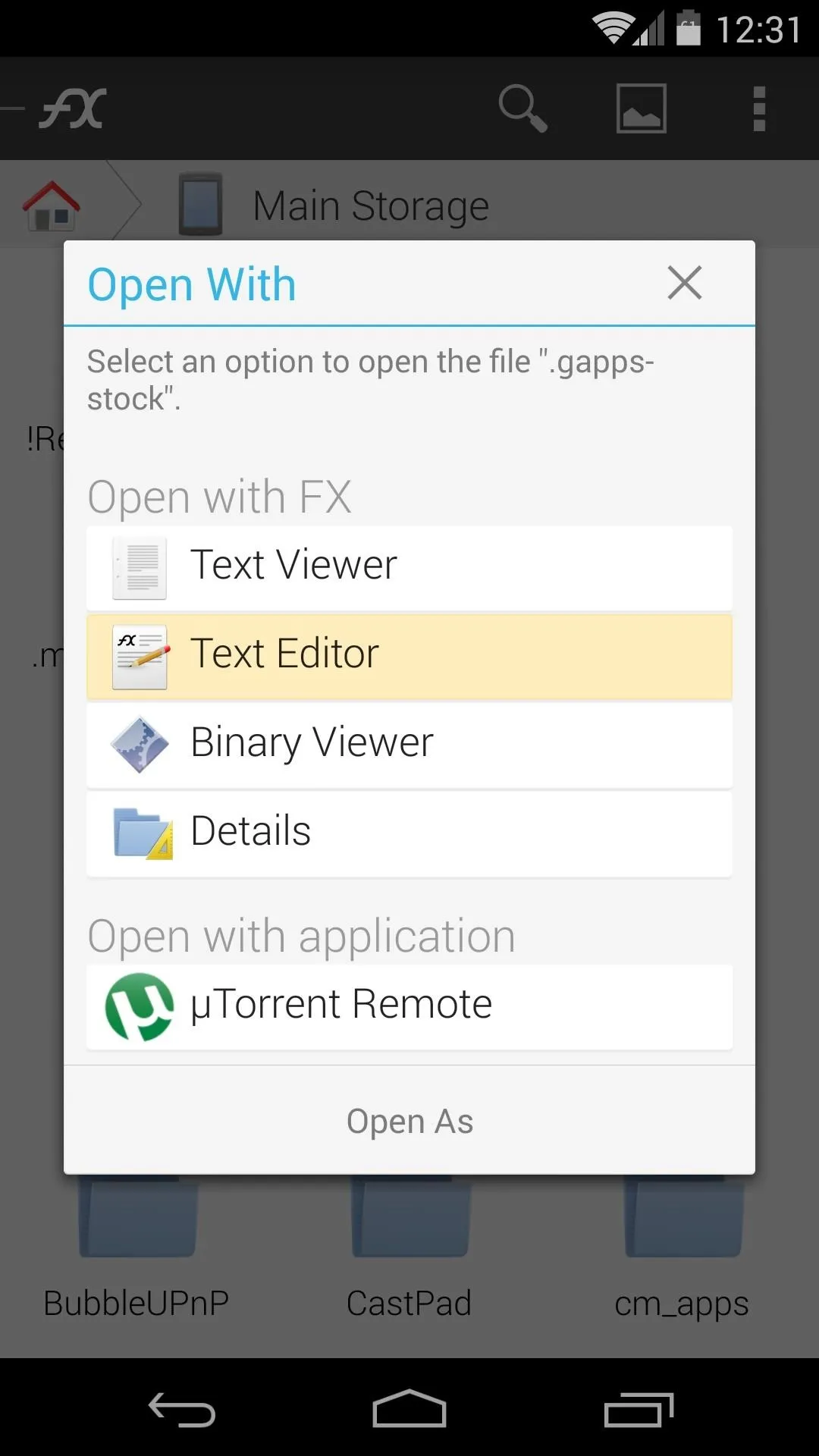Choose the Details option

(x=409, y=833)
